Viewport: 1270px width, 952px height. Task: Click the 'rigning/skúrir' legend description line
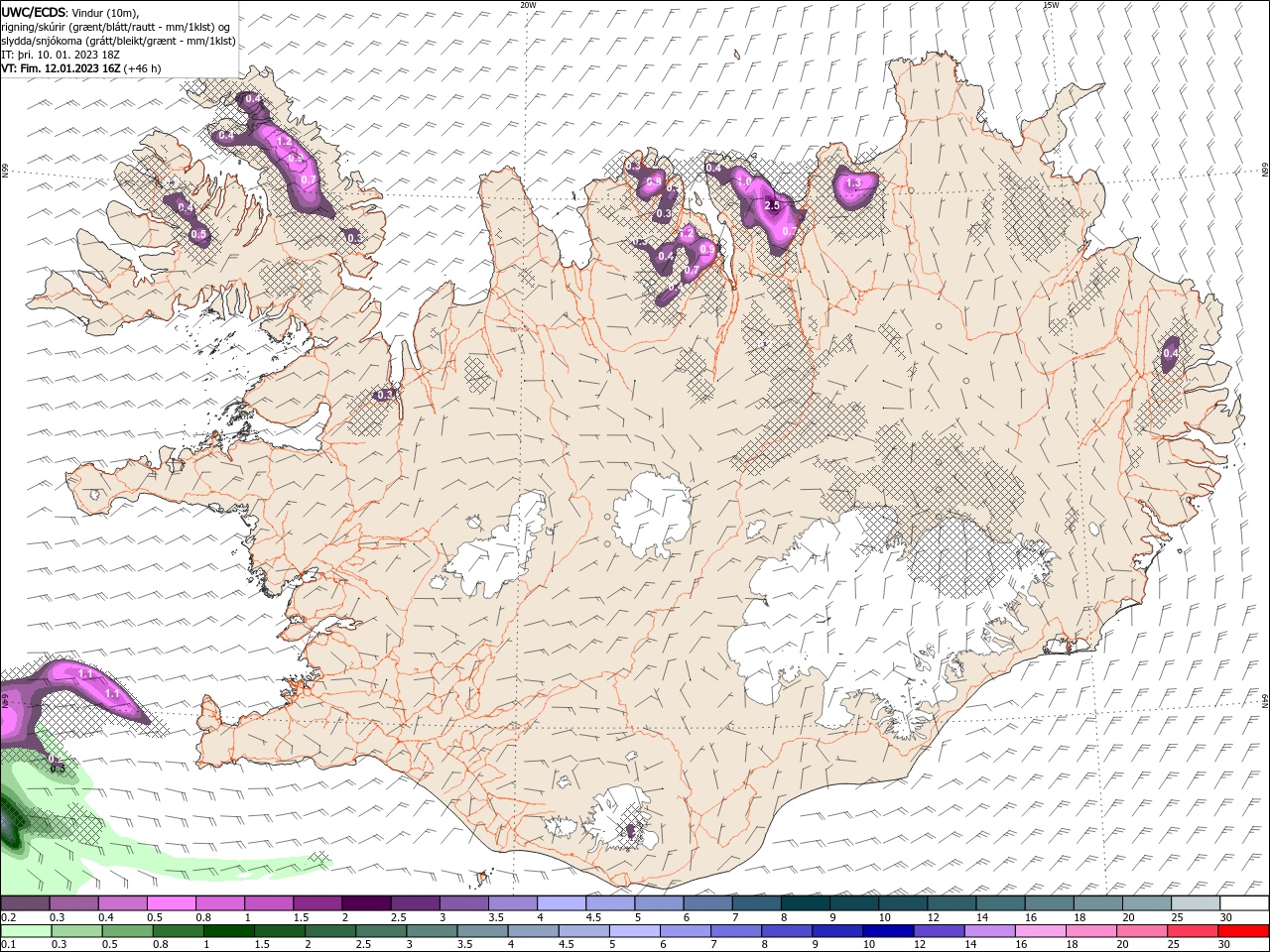coord(115,27)
